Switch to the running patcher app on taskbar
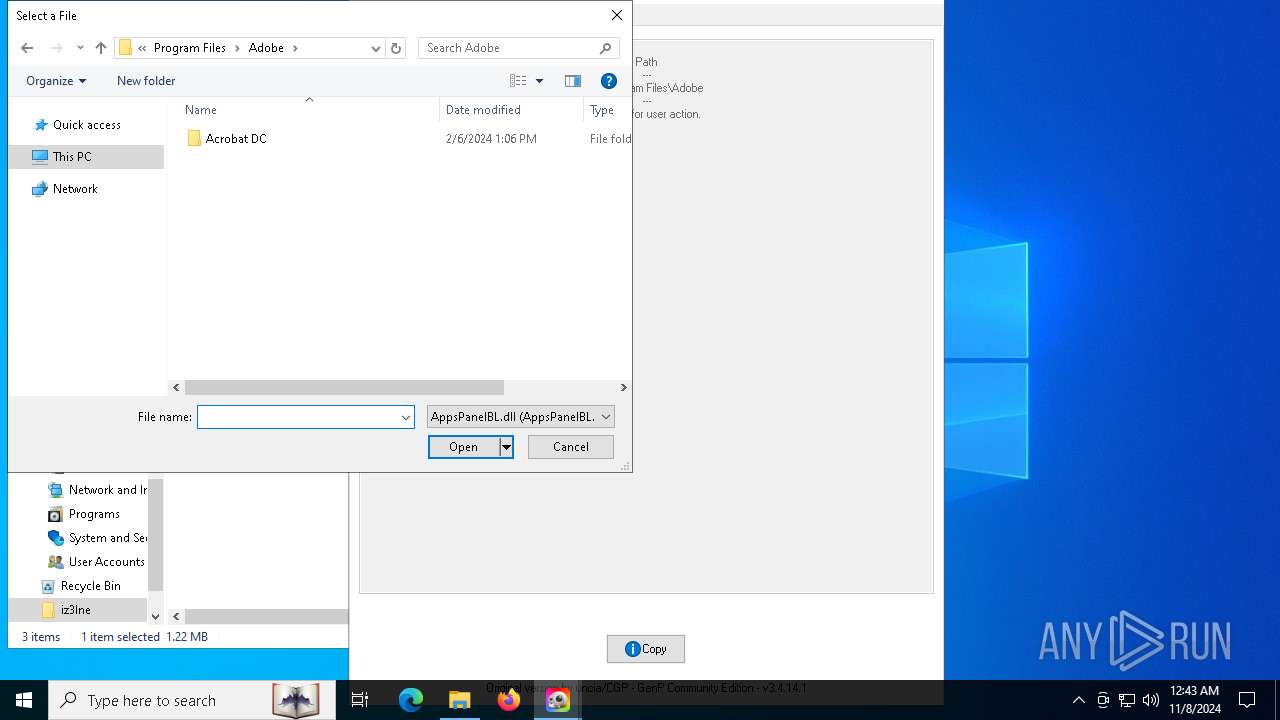The height and width of the screenshot is (720, 1280). coord(558,700)
